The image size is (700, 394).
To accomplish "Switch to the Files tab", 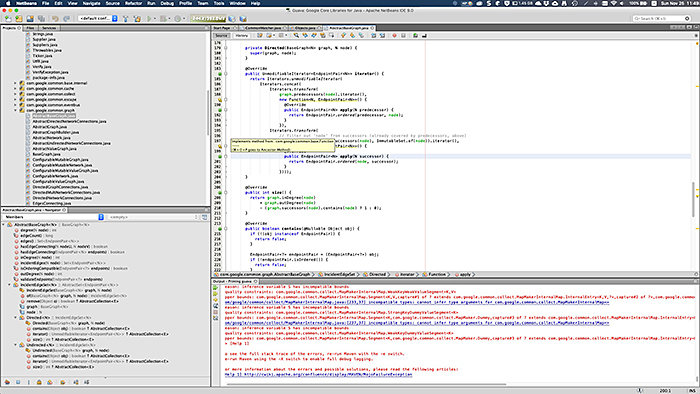I will pyautogui.click(x=30, y=28).
